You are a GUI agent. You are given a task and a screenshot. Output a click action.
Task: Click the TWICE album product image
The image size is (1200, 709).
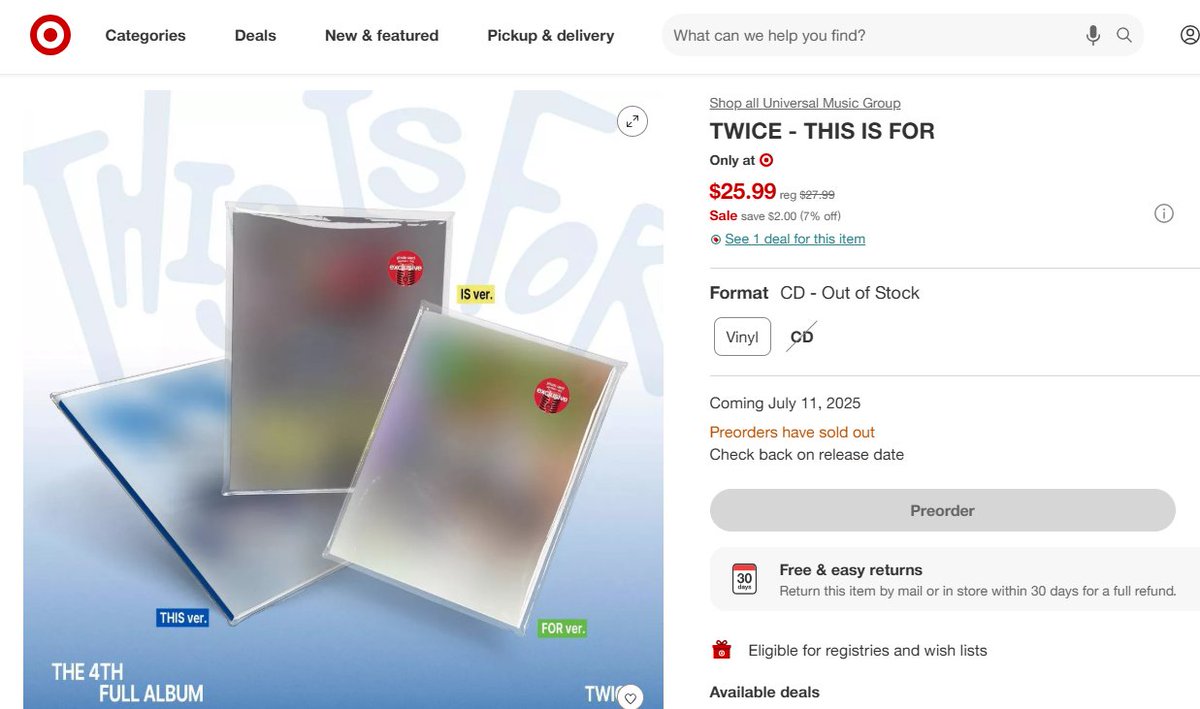point(343,400)
